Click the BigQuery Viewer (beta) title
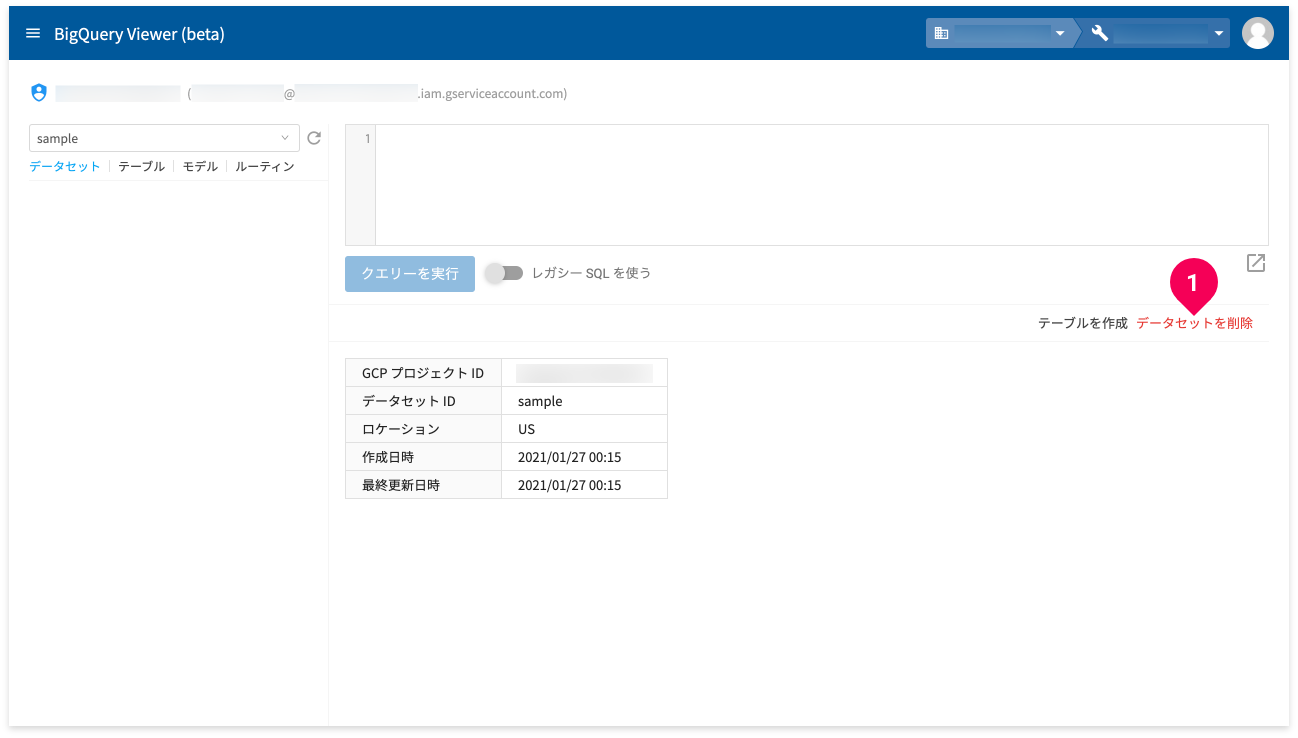 [139, 34]
